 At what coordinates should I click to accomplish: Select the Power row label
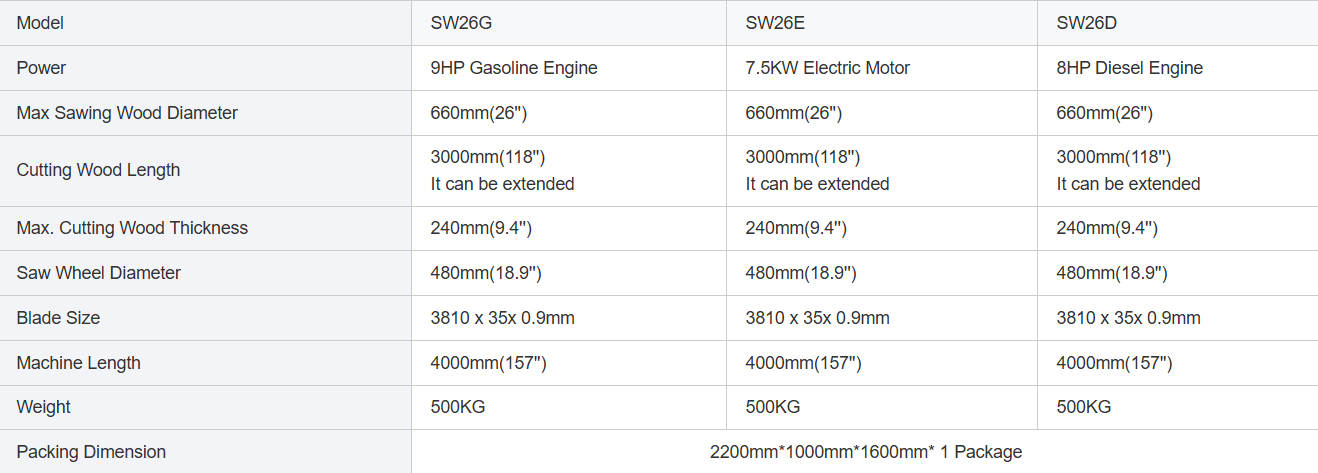[x=41, y=68]
